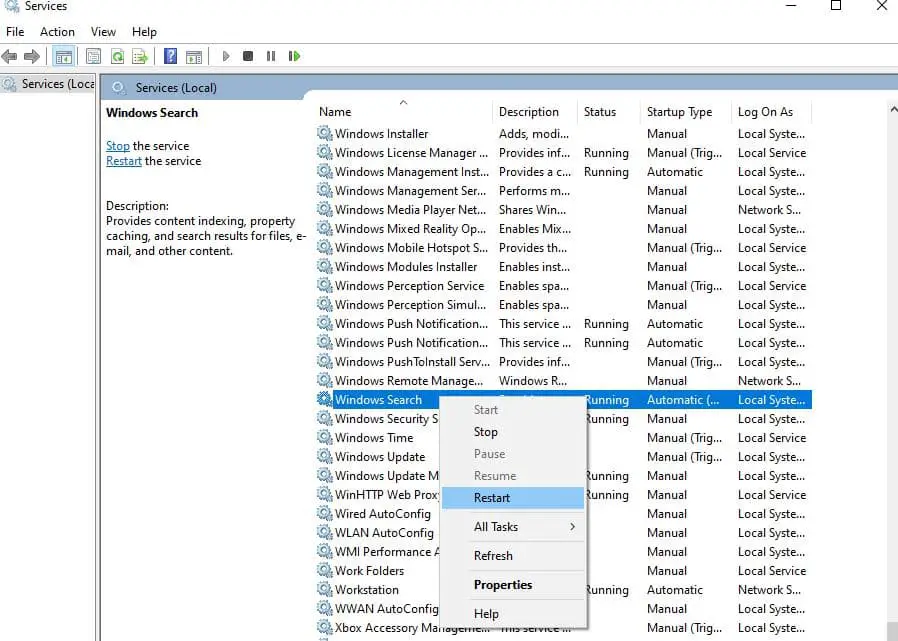Click the Pause Service toolbar icon
This screenshot has width=898, height=641.
click(271, 56)
